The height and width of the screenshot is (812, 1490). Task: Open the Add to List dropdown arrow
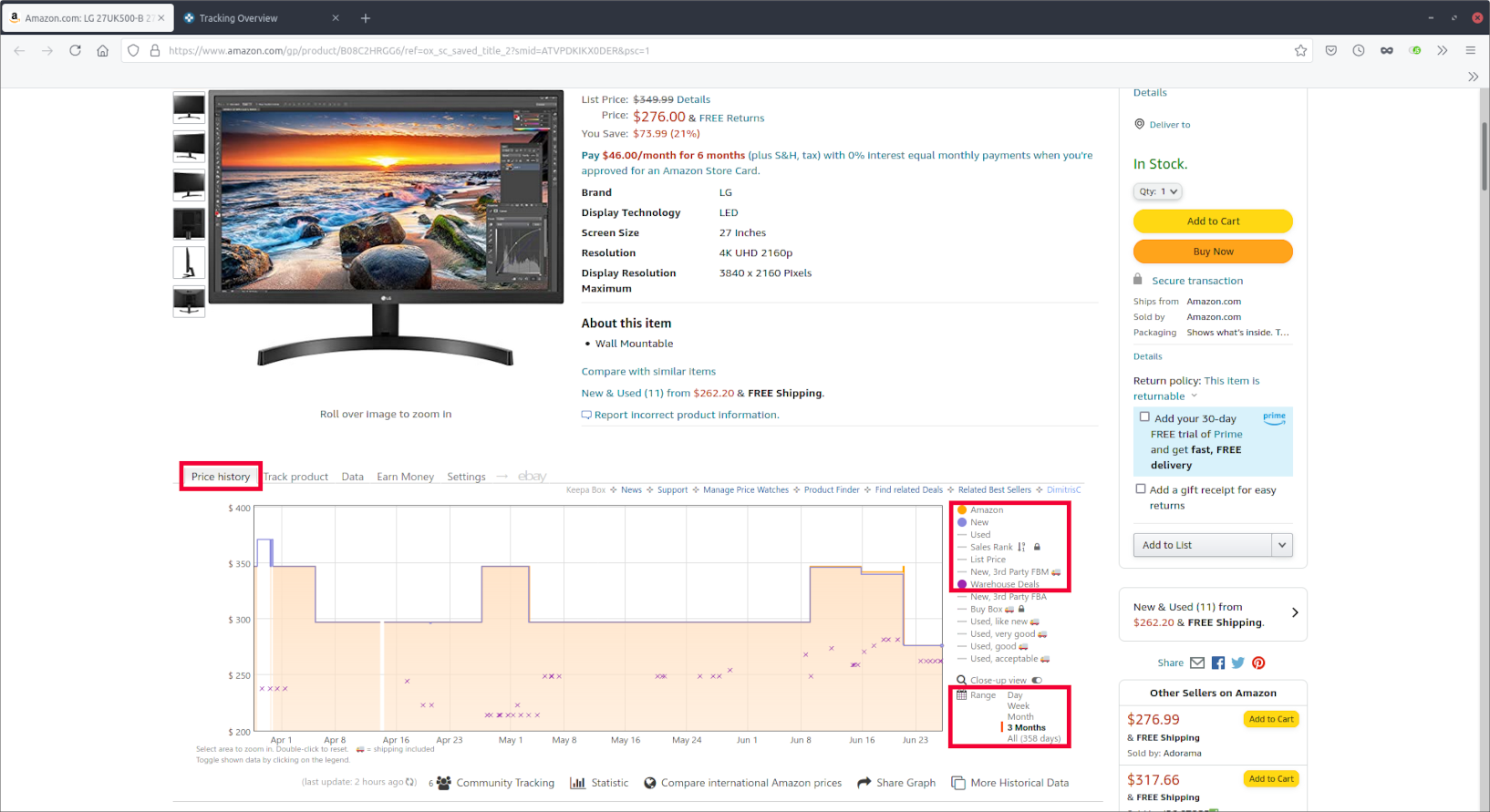1282,545
